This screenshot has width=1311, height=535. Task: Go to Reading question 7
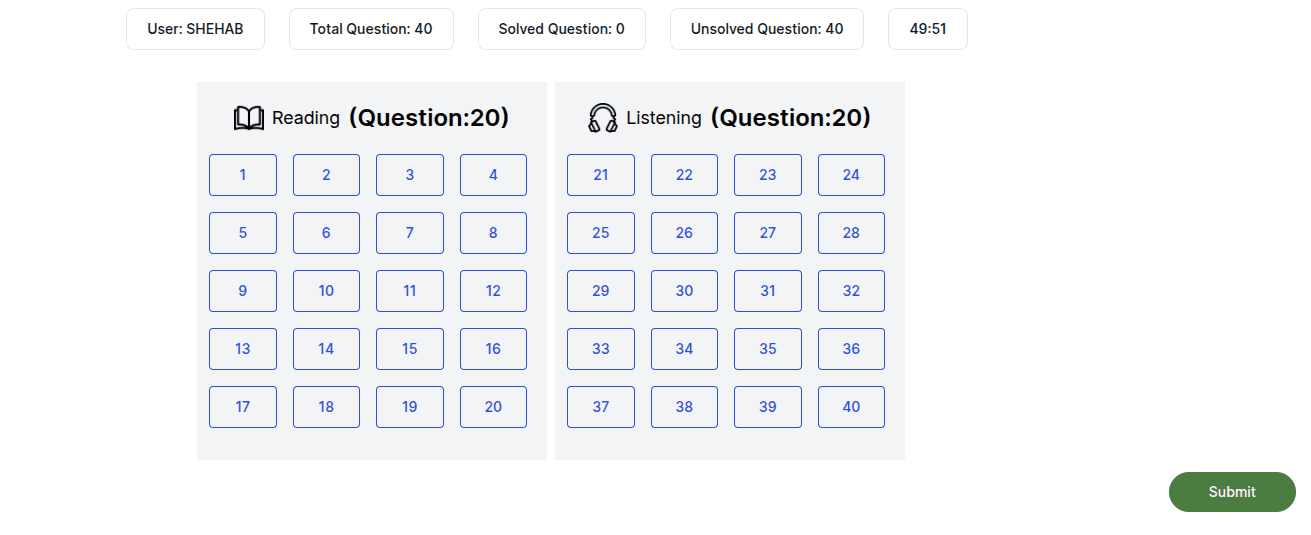pos(410,233)
